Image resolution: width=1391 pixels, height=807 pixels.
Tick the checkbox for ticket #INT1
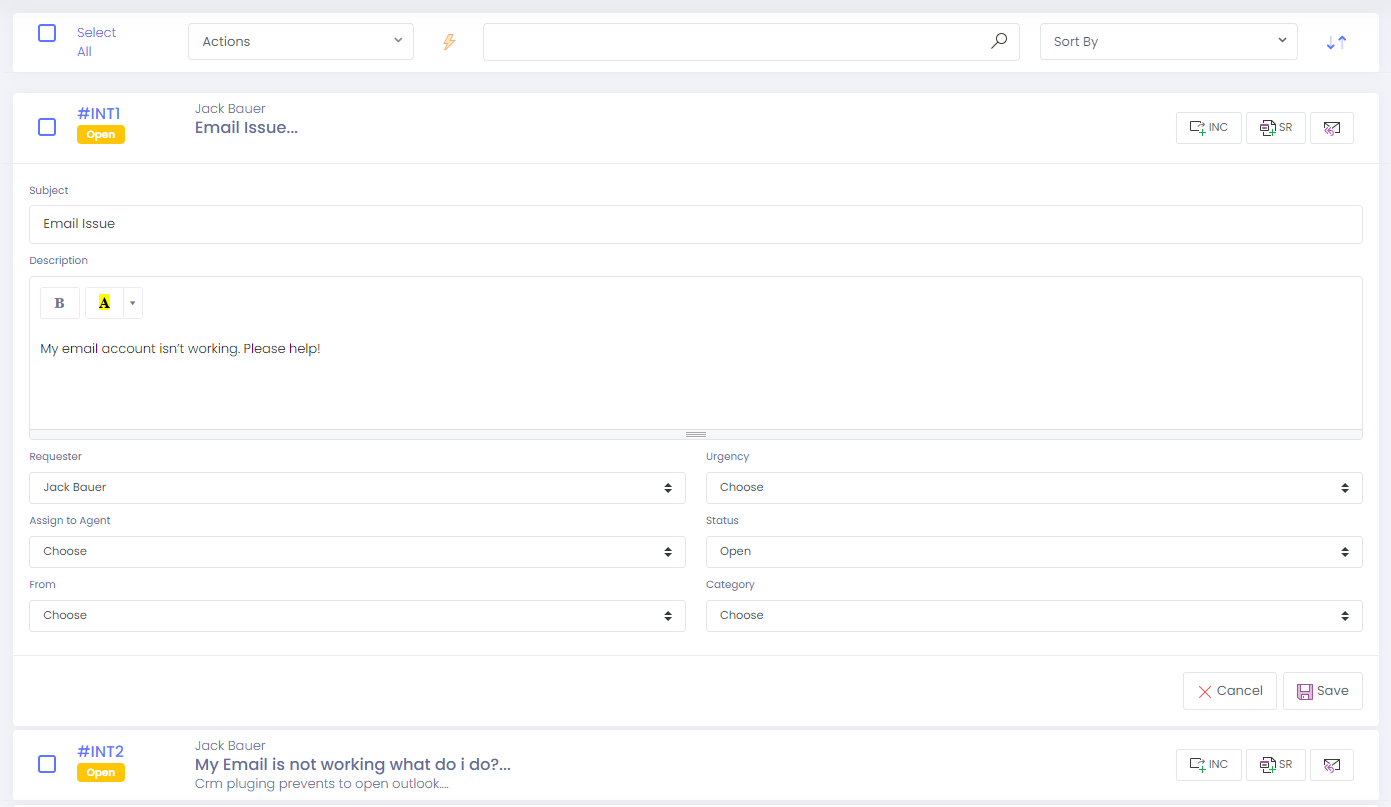47,127
